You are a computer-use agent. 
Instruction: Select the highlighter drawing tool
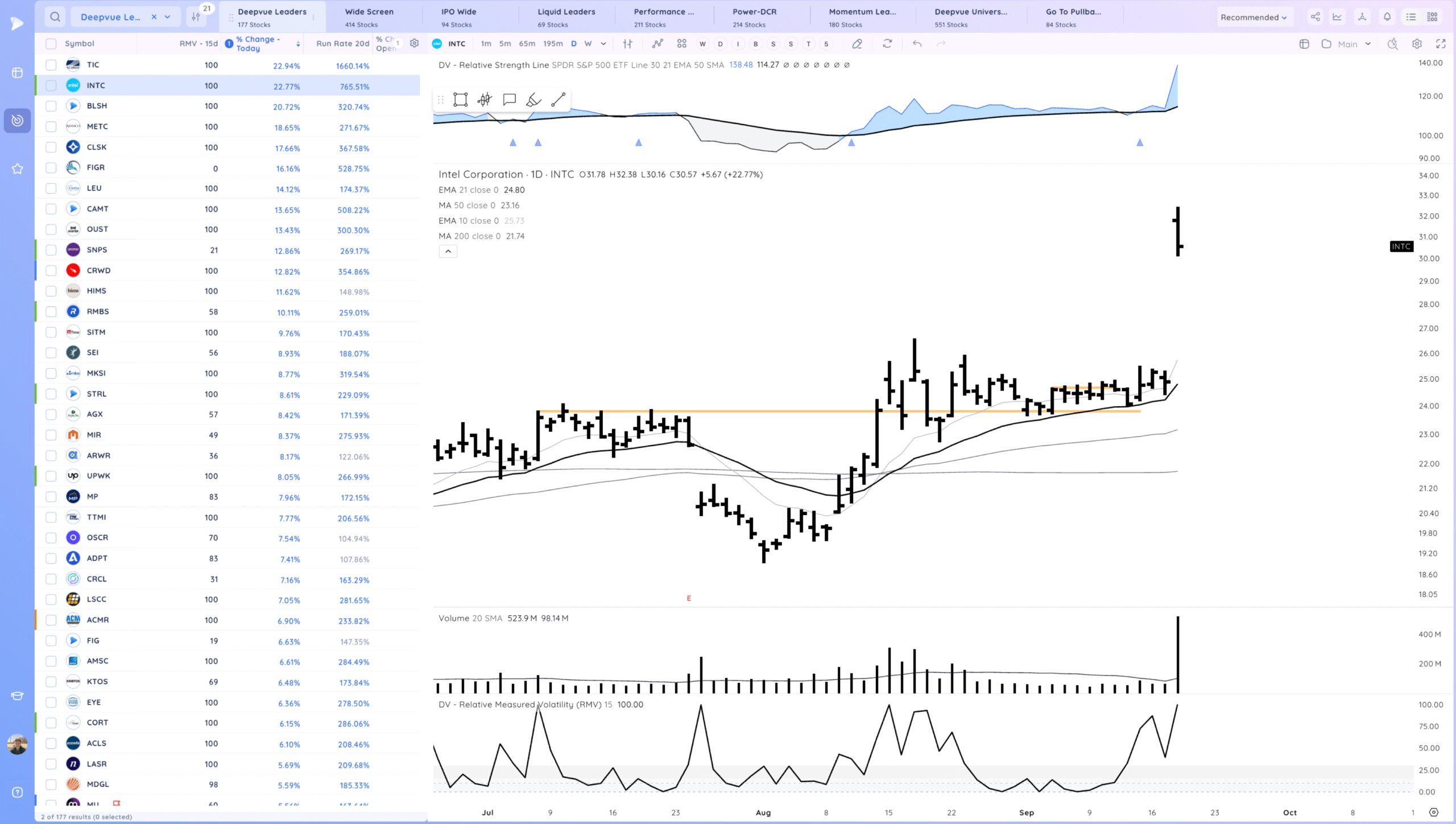pyautogui.click(x=533, y=100)
